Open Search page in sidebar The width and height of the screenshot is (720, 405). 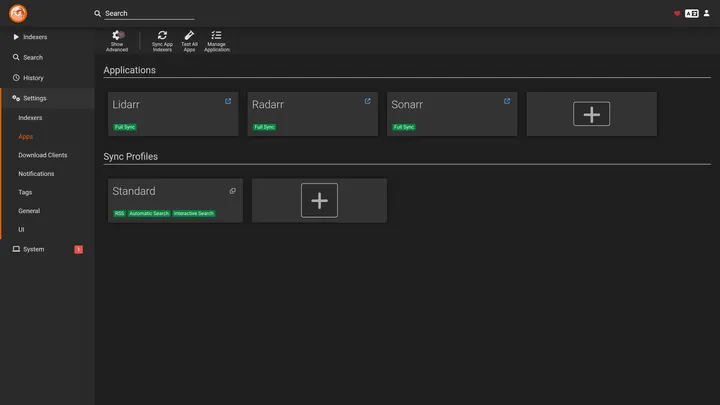[x=47, y=57]
